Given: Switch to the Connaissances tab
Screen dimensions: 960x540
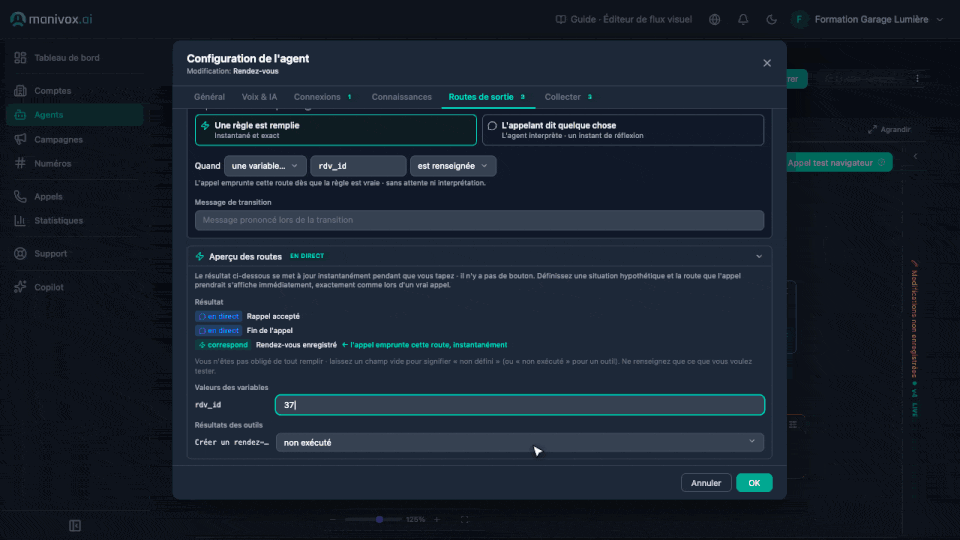Looking at the screenshot, I should click(x=402, y=97).
